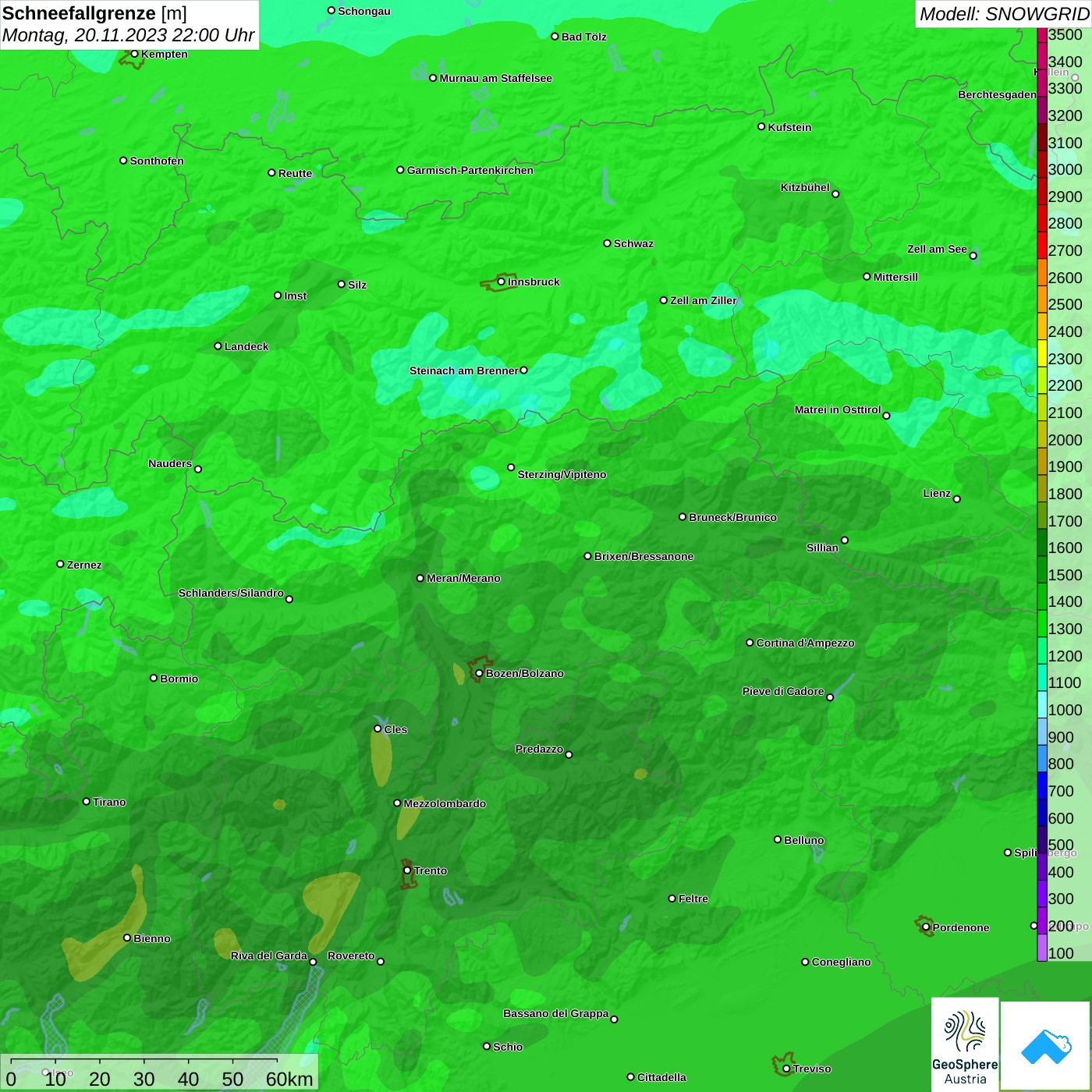The height and width of the screenshot is (1092, 1092).
Task: Click the Landeck marker dot
Action: tap(218, 346)
